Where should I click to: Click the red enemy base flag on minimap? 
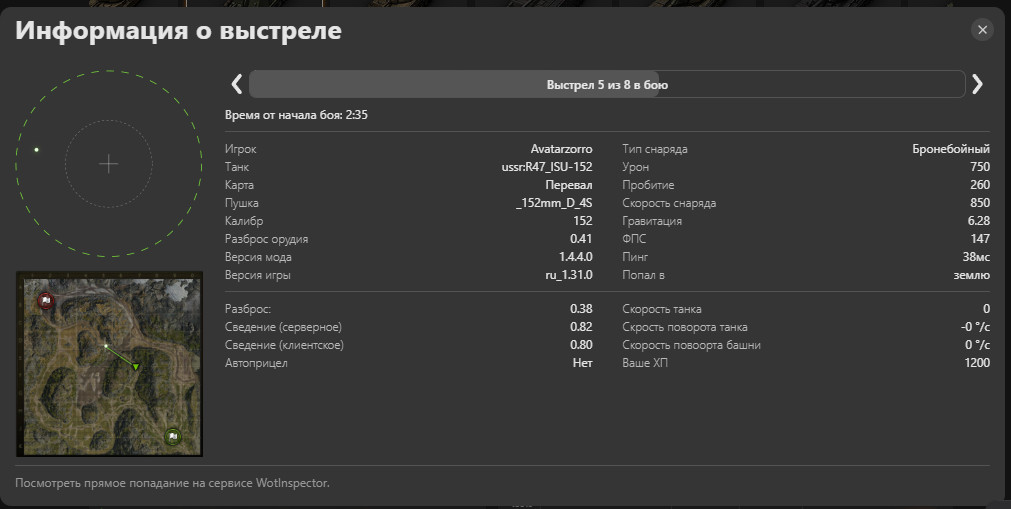tap(45, 299)
